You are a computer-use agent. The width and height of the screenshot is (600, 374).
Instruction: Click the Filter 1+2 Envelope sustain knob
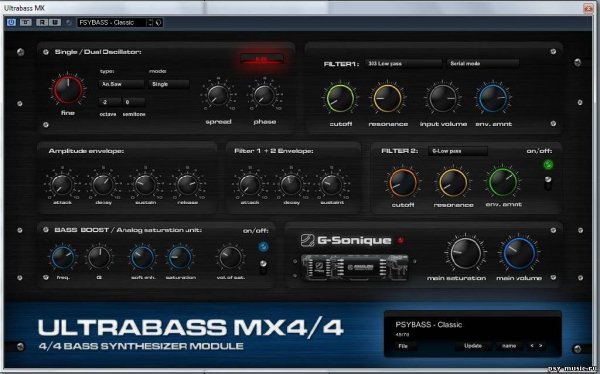[x=332, y=185]
